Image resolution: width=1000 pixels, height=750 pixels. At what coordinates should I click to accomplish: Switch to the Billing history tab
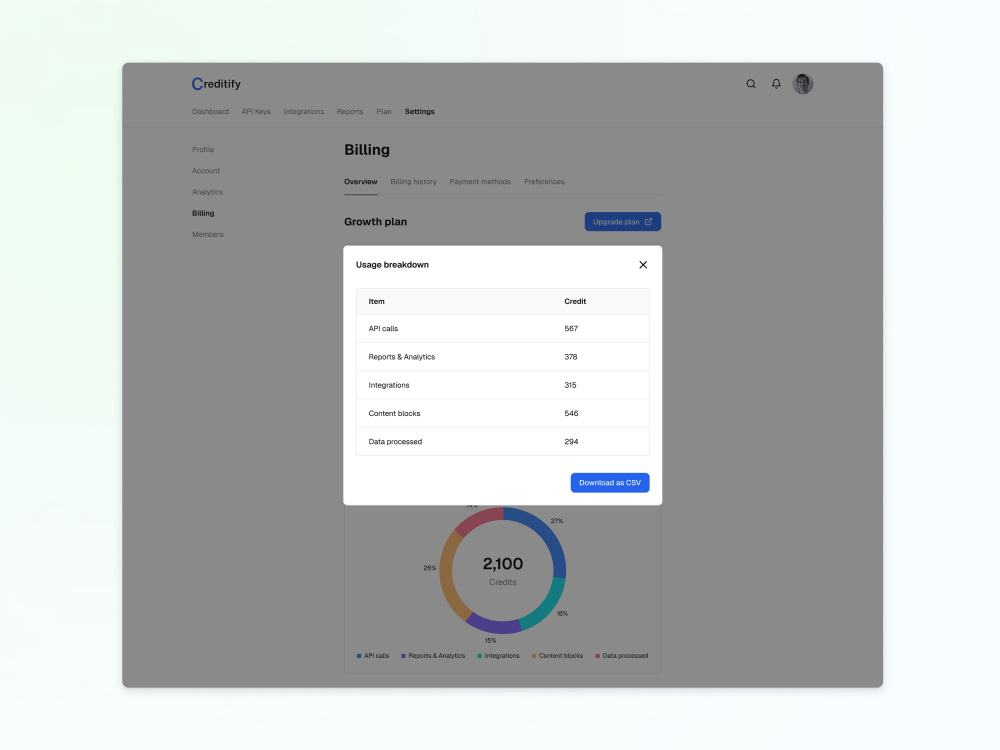point(413,182)
